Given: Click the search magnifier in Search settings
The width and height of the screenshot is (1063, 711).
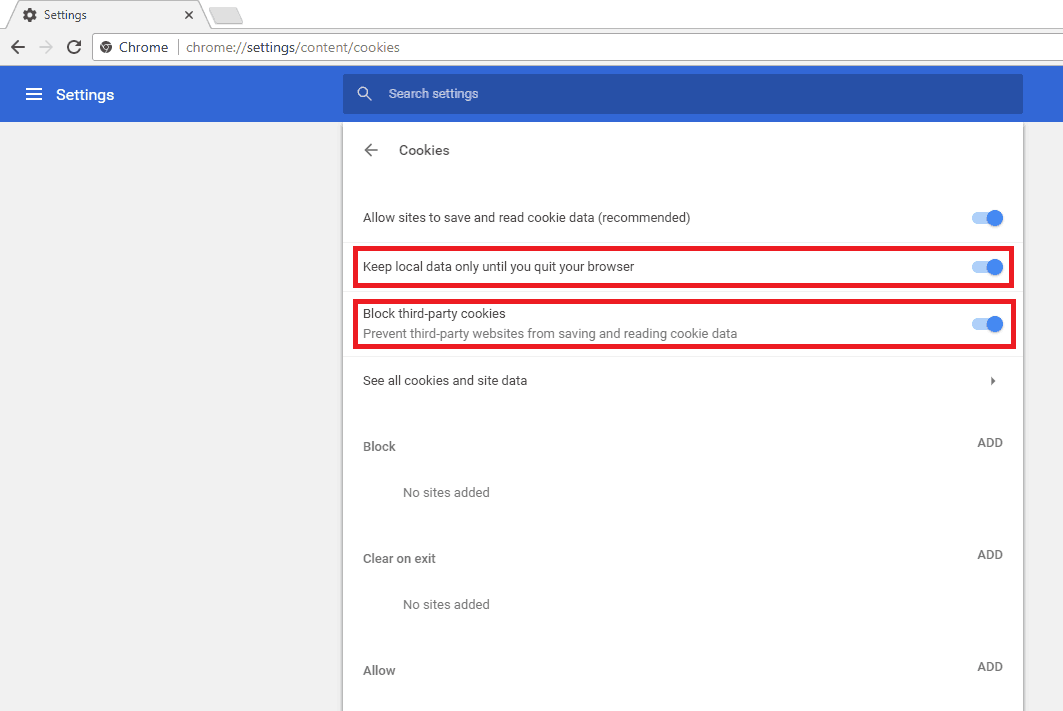Looking at the screenshot, I should tap(364, 94).
